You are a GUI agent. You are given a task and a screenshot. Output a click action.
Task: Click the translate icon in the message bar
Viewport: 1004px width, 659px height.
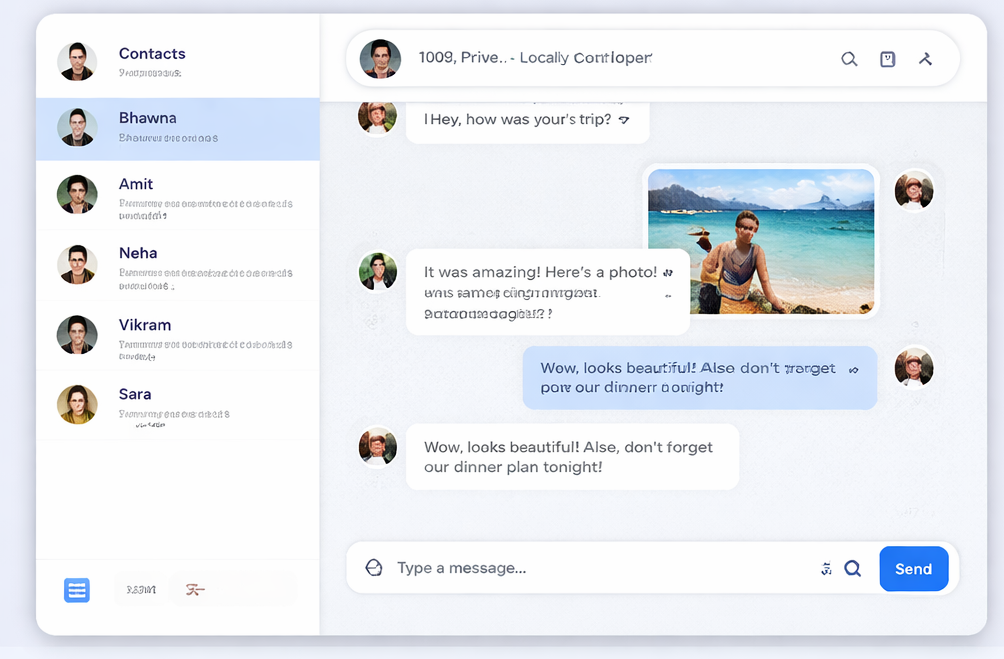825,568
